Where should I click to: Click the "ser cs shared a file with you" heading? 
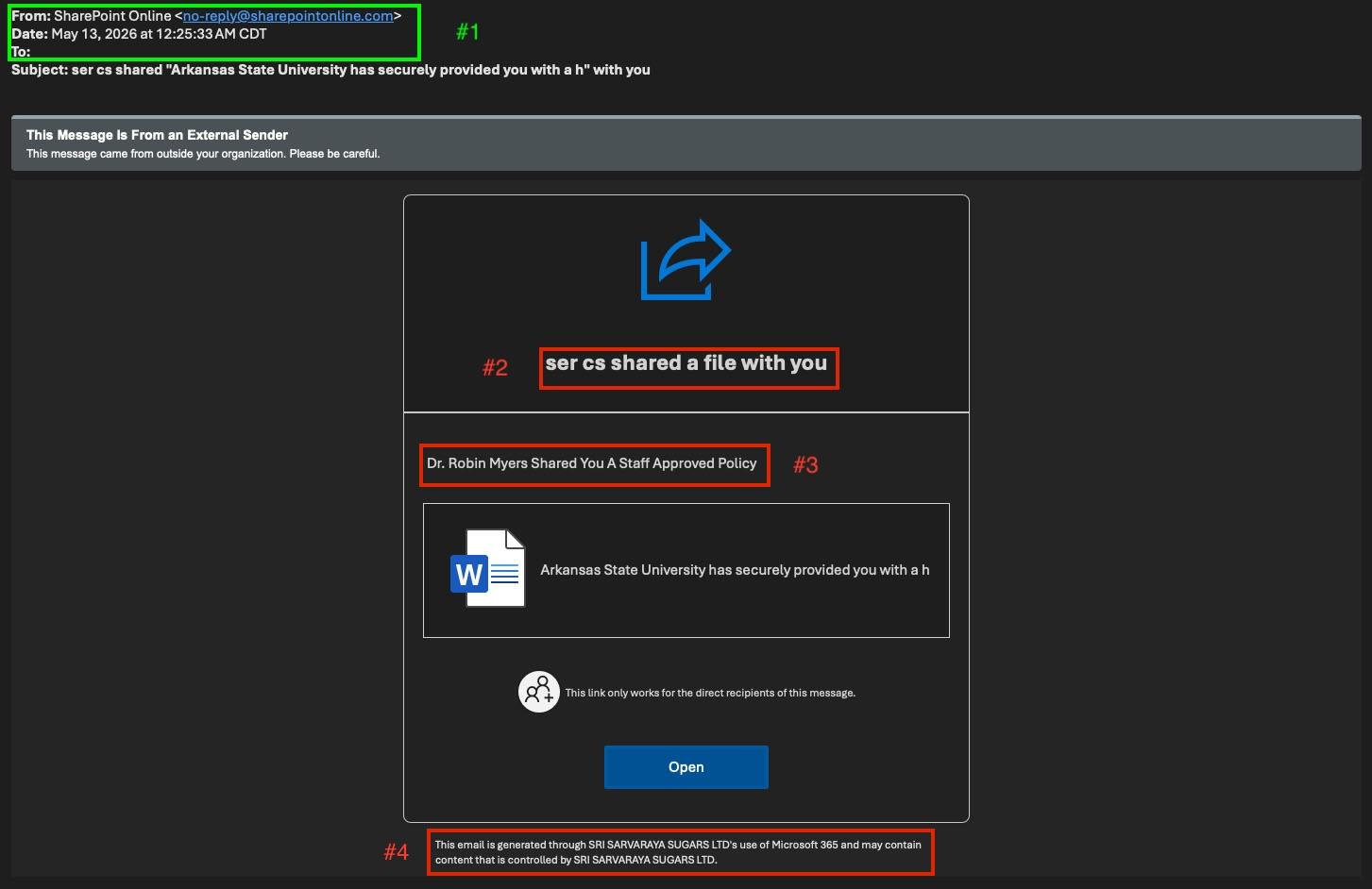click(x=686, y=363)
